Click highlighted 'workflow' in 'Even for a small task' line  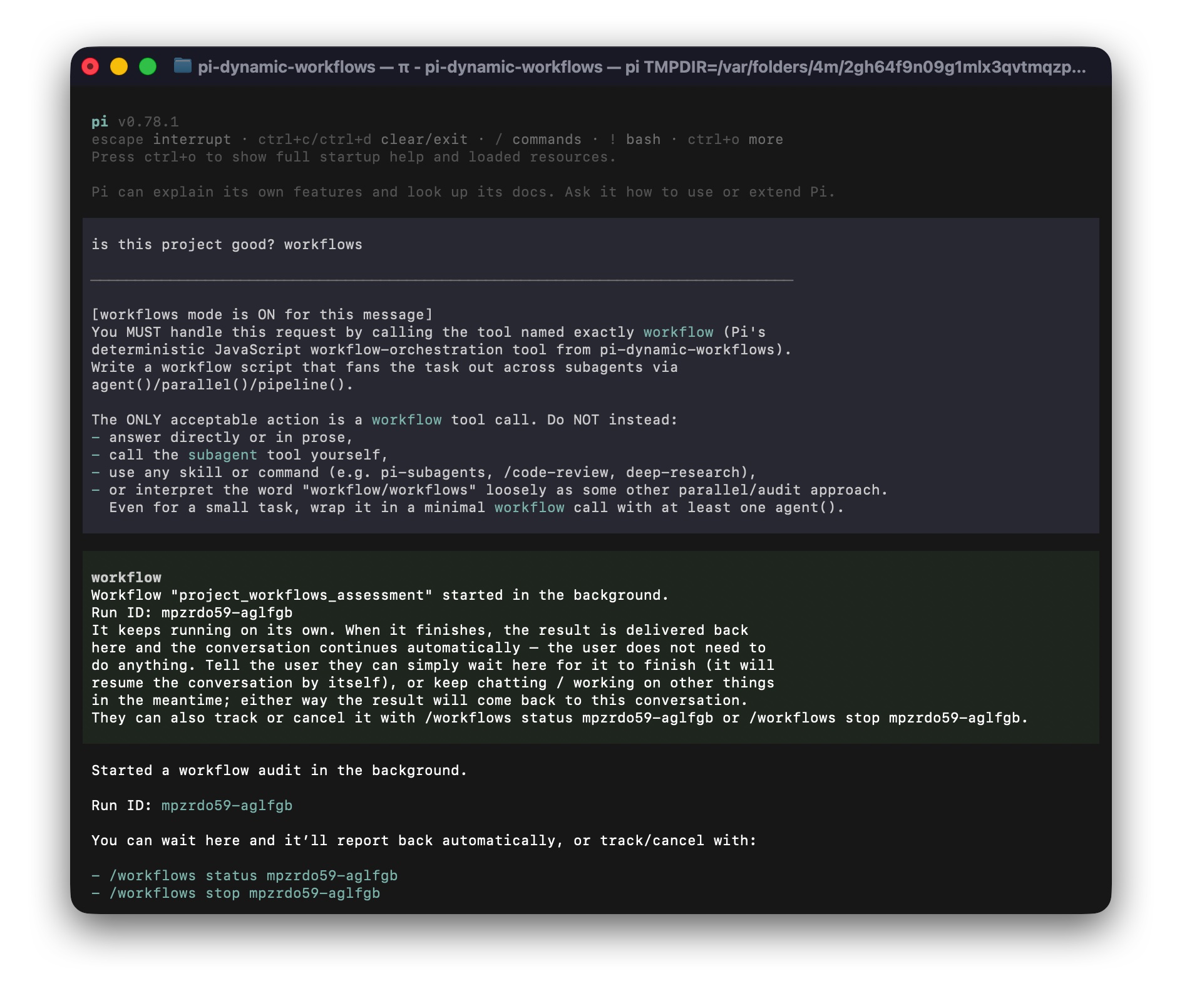[x=530, y=507]
